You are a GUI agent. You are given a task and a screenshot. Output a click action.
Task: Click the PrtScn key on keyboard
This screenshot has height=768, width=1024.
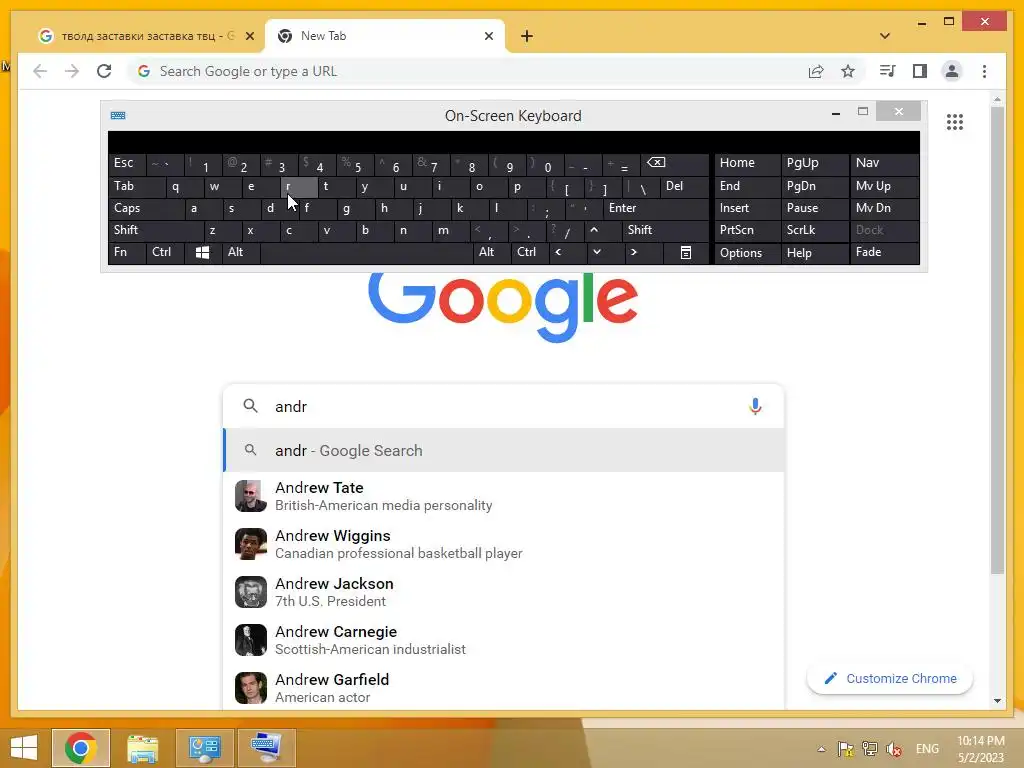click(x=747, y=231)
